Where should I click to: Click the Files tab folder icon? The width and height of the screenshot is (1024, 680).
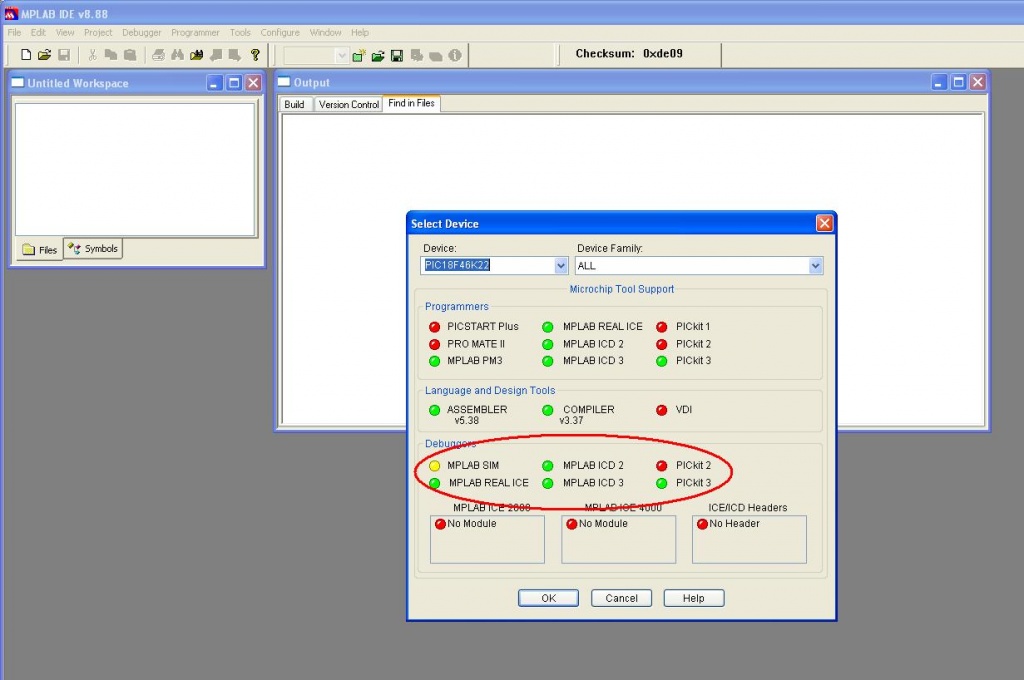coord(28,250)
